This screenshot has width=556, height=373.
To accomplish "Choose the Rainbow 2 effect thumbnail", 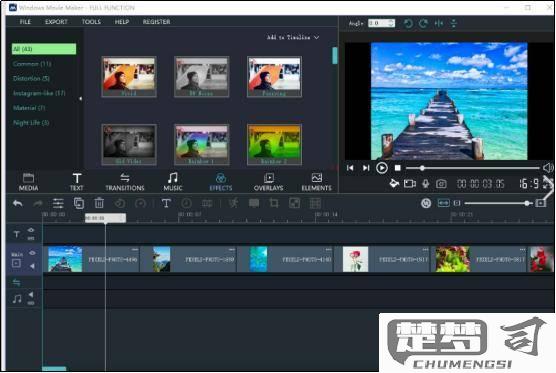I will pos(274,145).
